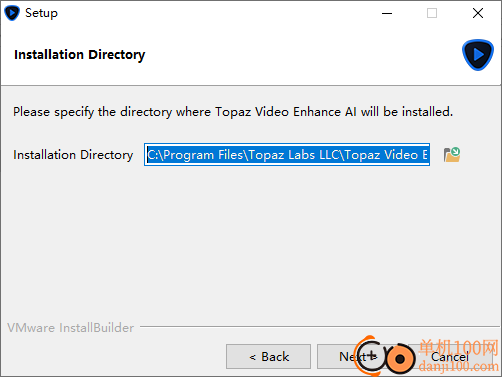The width and height of the screenshot is (502, 377).
Task: Click the greyed-out maximize window box
Action: pyautogui.click(x=432, y=13)
